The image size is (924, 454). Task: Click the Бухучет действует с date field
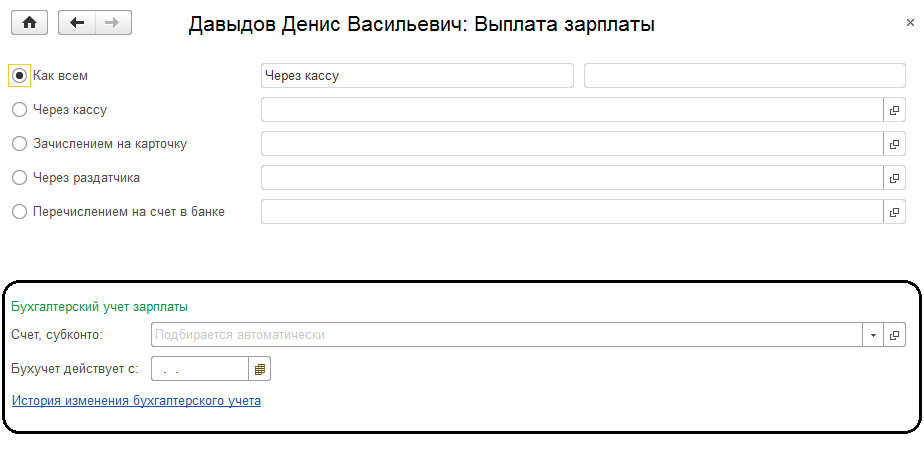click(199, 369)
